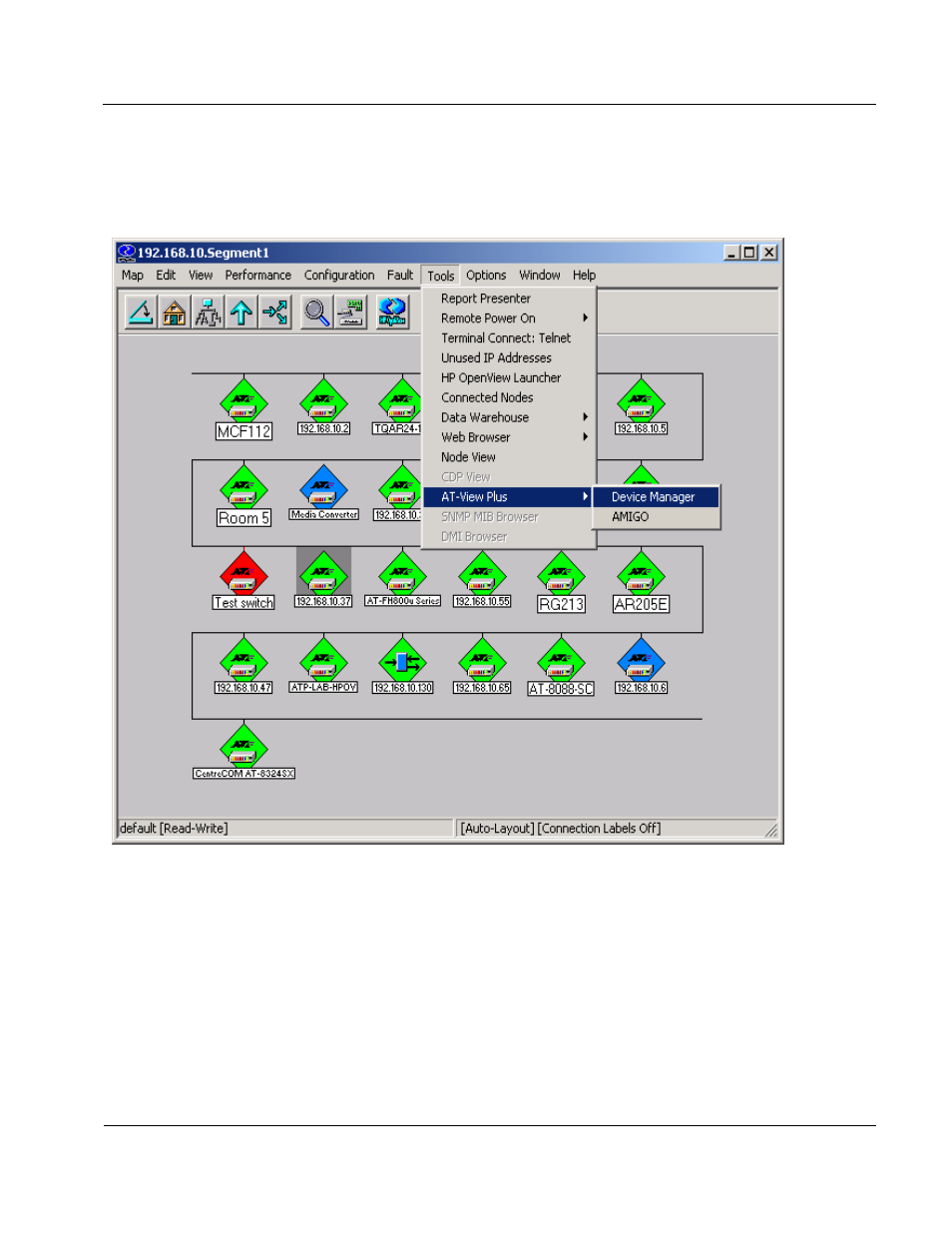Close the open Tools menu
952x1233 pixels.
click(441, 276)
